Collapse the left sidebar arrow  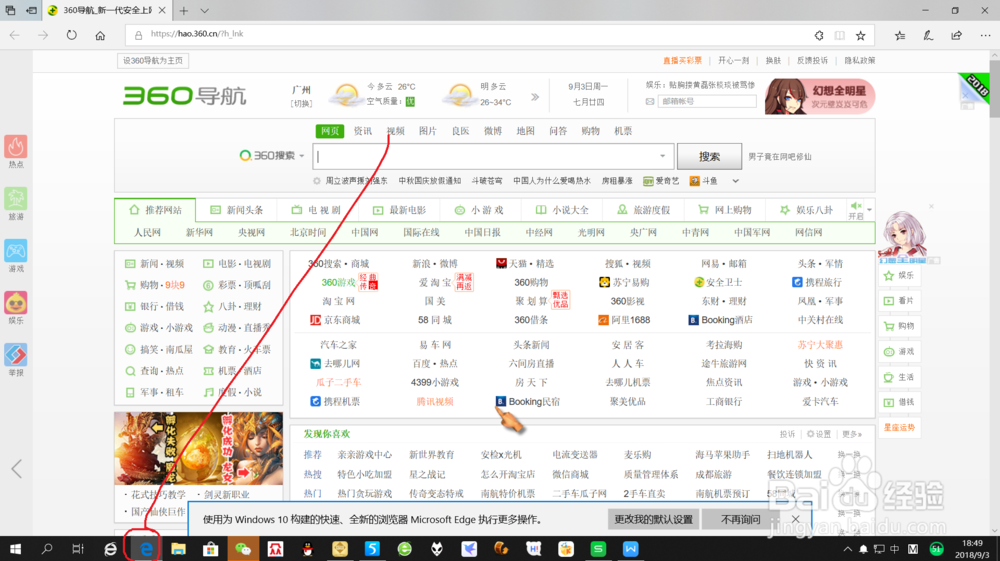coord(17,469)
